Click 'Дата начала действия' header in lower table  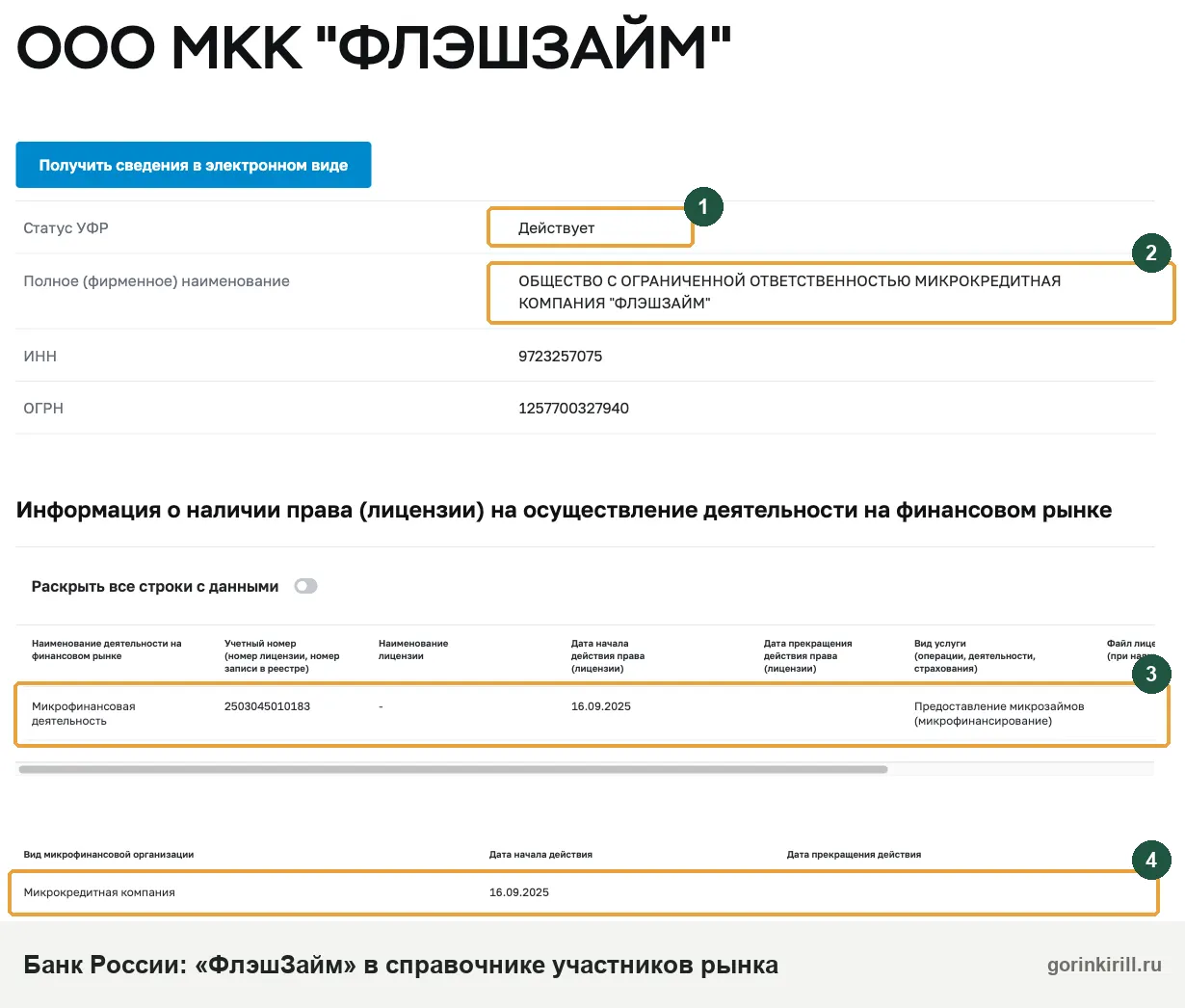coord(540,855)
